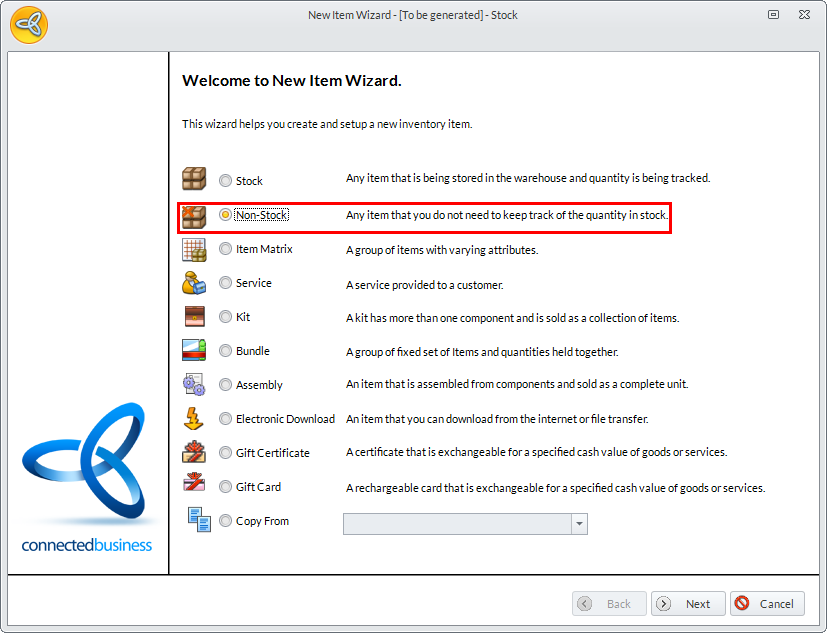Open the Copy From dropdown arrow

(x=579, y=524)
